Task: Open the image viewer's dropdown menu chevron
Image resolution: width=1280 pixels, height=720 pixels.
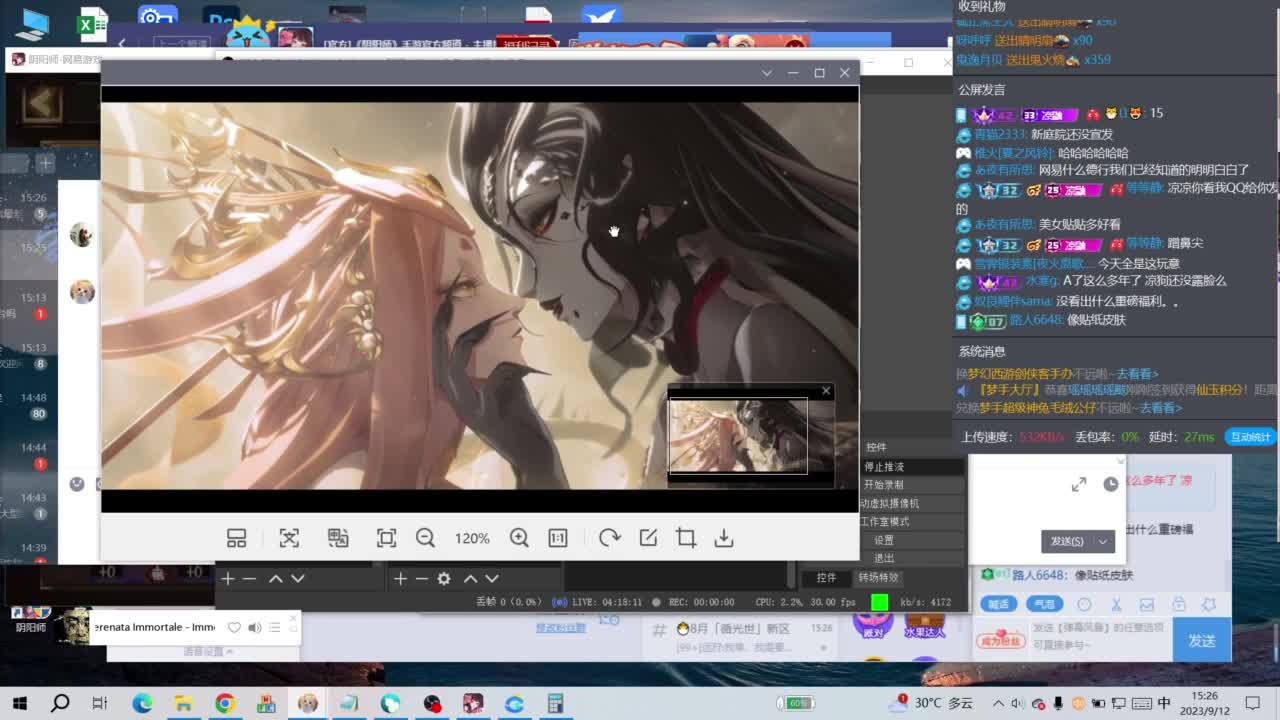Action: pos(767,73)
